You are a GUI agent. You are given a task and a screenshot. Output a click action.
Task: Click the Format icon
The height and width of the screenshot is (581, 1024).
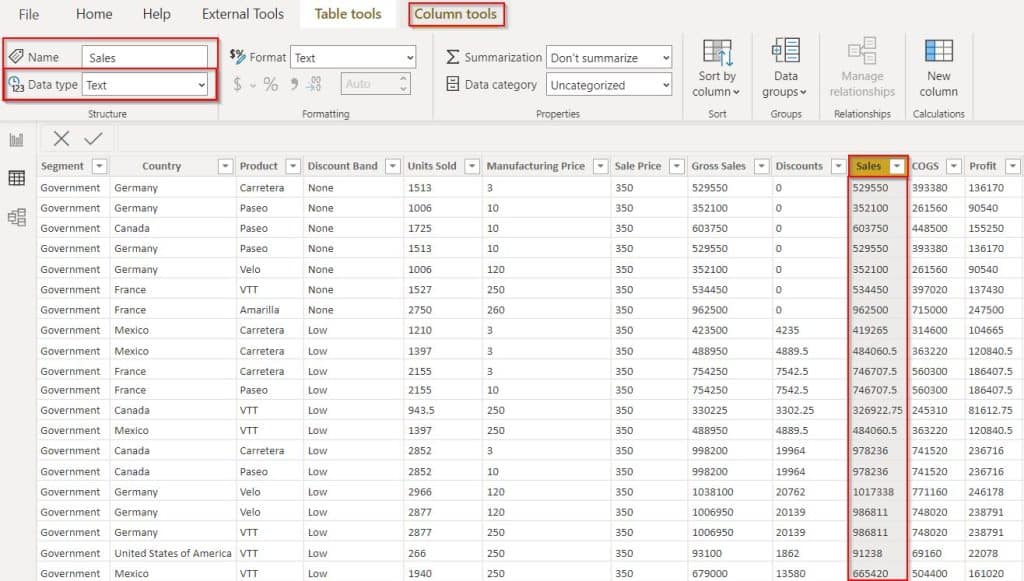(x=237, y=55)
